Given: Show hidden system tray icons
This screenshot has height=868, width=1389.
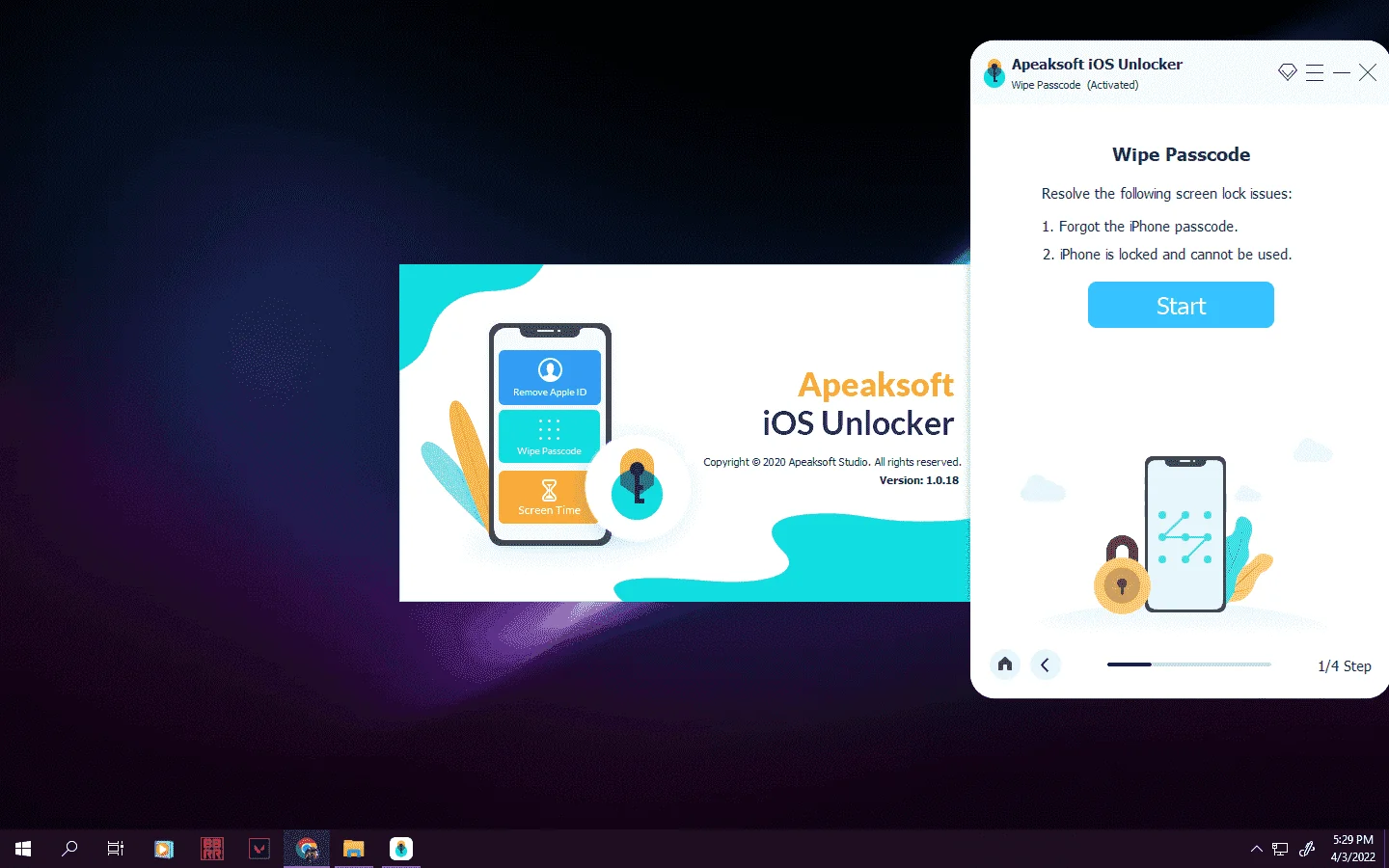Looking at the screenshot, I should (x=1256, y=849).
